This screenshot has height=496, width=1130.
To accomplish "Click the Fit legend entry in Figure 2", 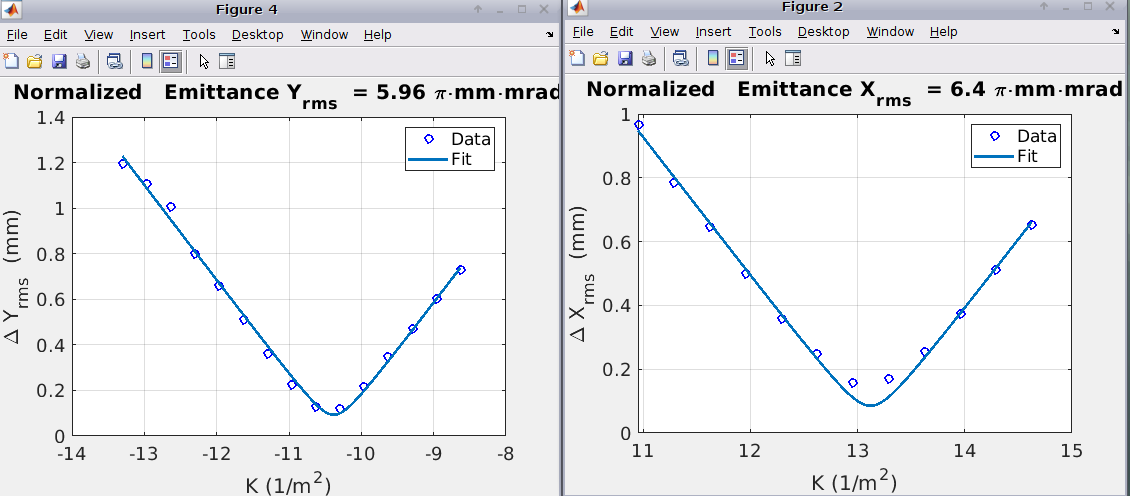I will click(x=1027, y=156).
